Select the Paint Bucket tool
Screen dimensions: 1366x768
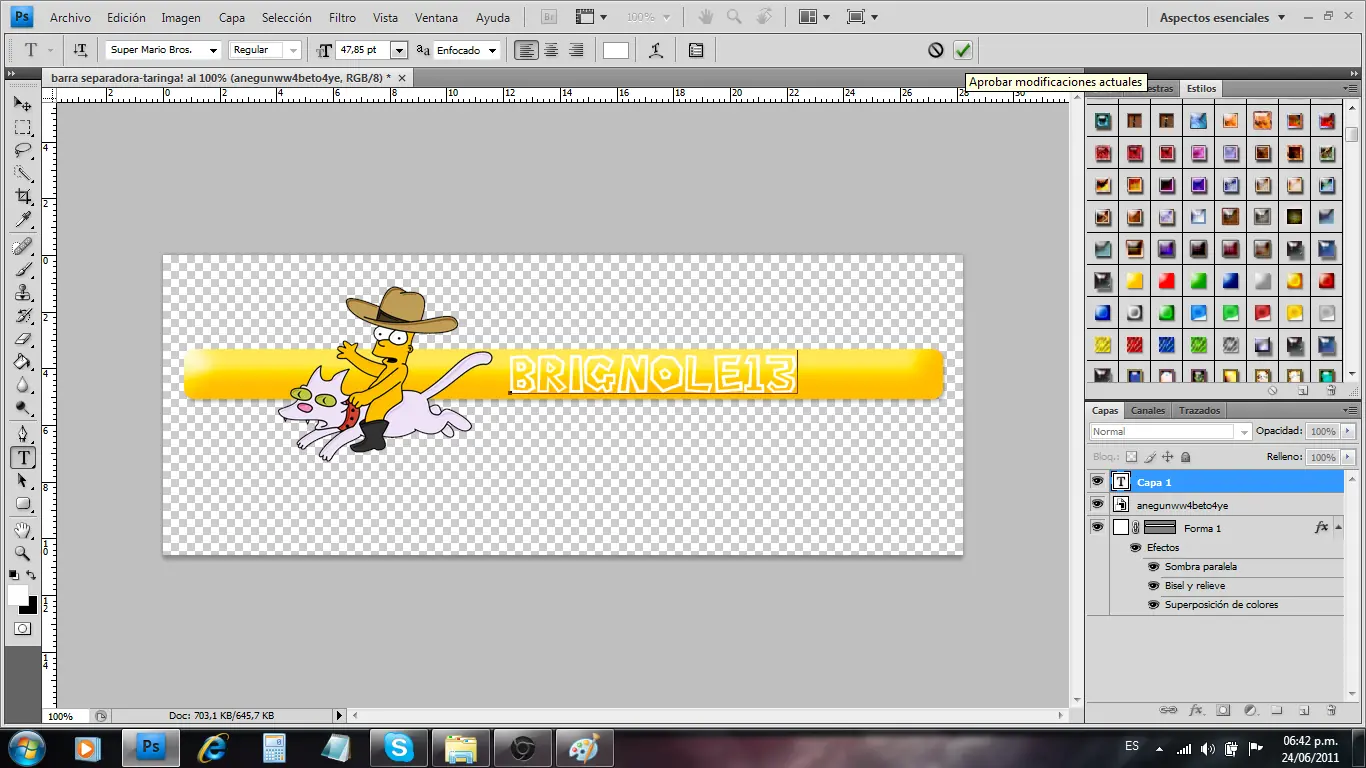point(22,362)
